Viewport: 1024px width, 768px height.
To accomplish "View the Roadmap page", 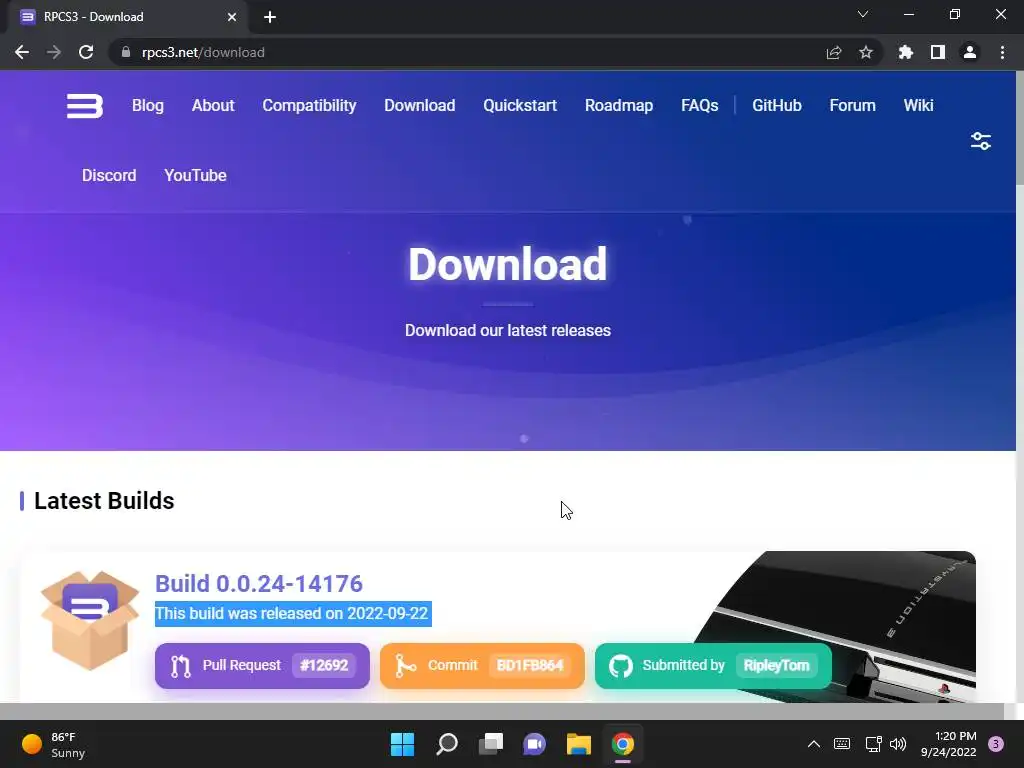I will point(618,106).
